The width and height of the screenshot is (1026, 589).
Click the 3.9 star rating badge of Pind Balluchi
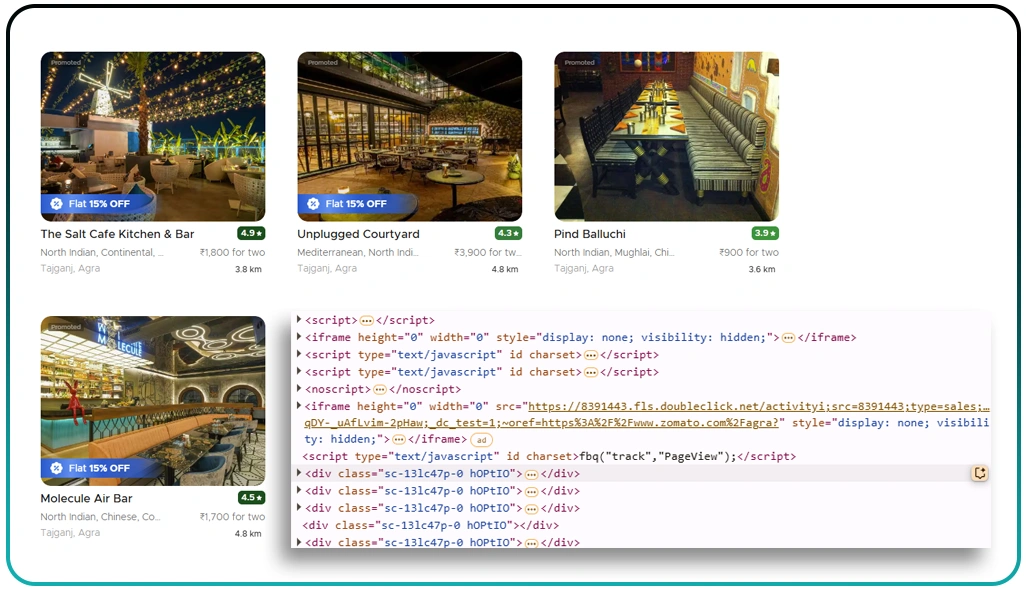coord(765,233)
